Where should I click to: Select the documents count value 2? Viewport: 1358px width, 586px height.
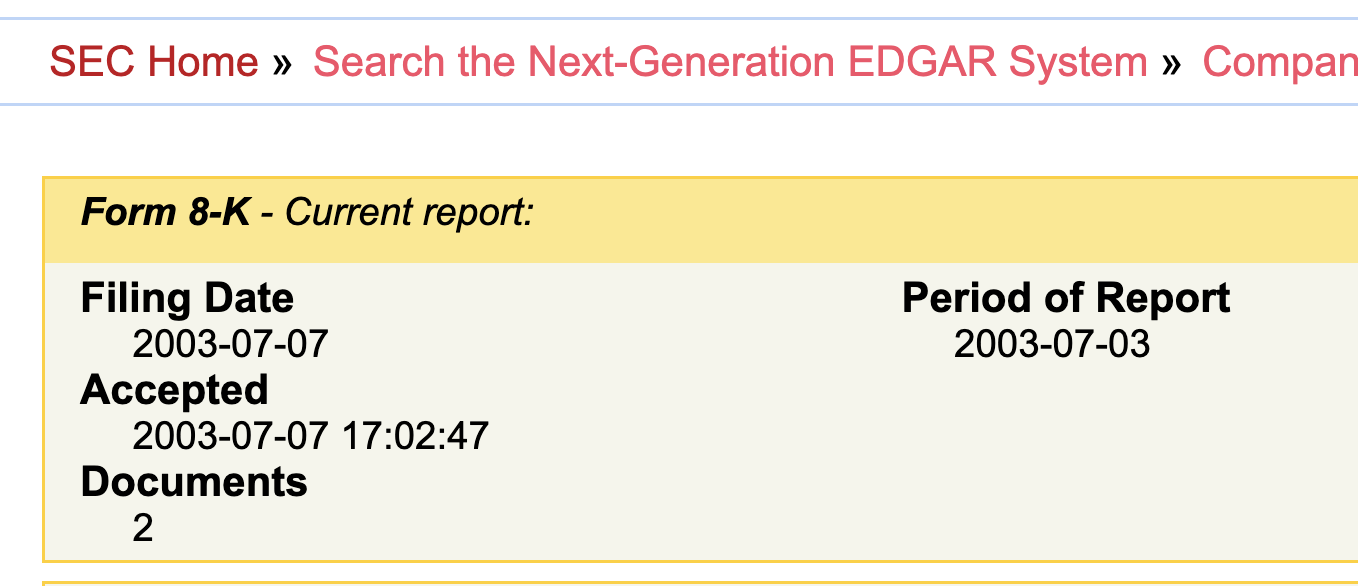coord(143,528)
